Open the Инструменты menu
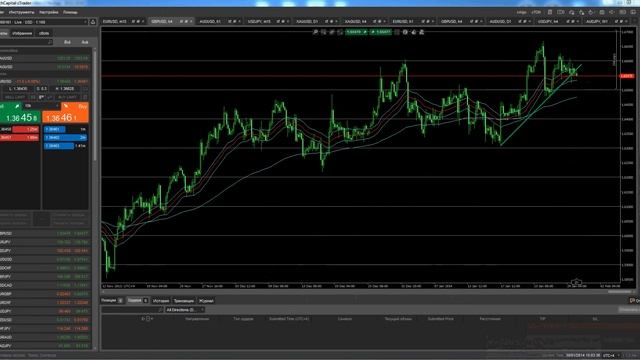 (22, 12)
